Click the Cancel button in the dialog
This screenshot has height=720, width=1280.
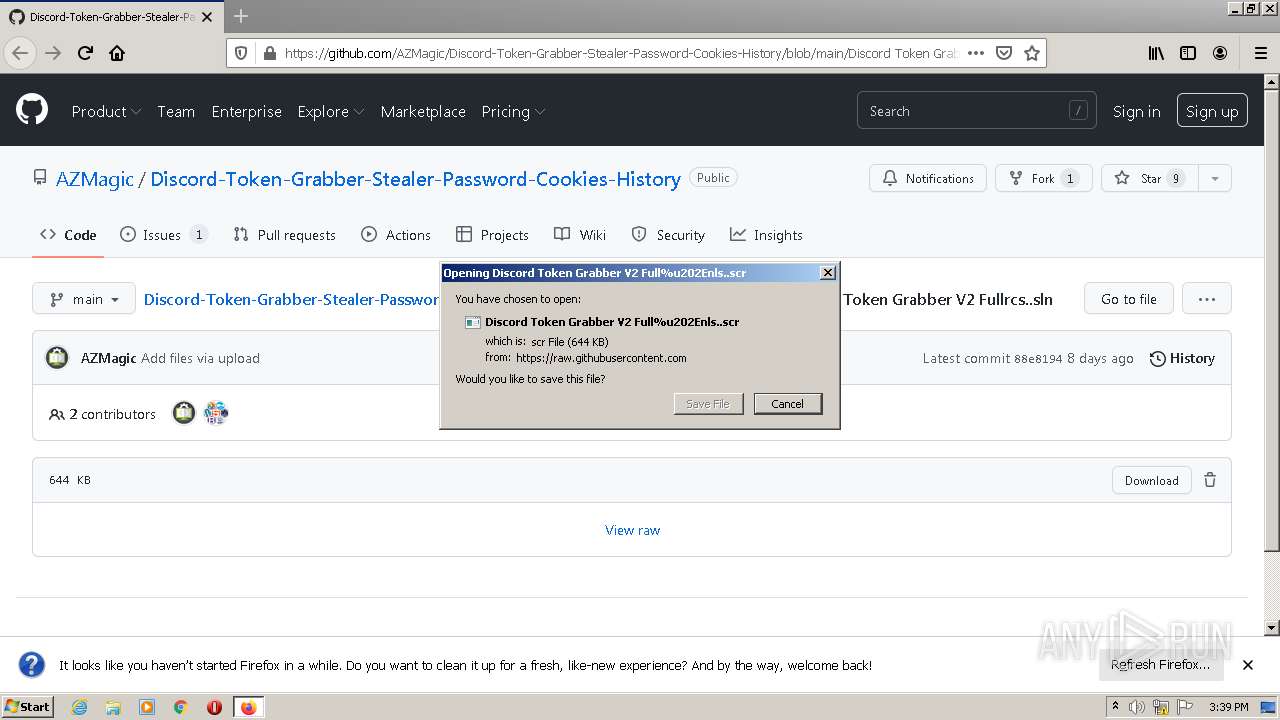pos(788,404)
